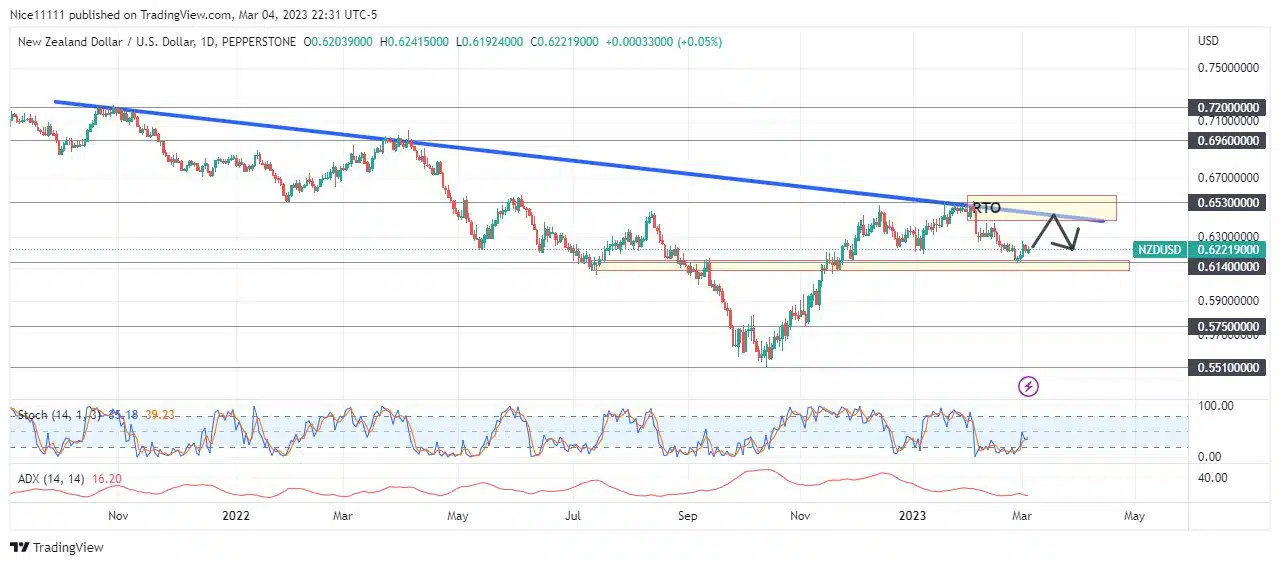Click the current price 0.62219000 label
The height and width of the screenshot is (565, 1280).
[x=1227, y=250]
